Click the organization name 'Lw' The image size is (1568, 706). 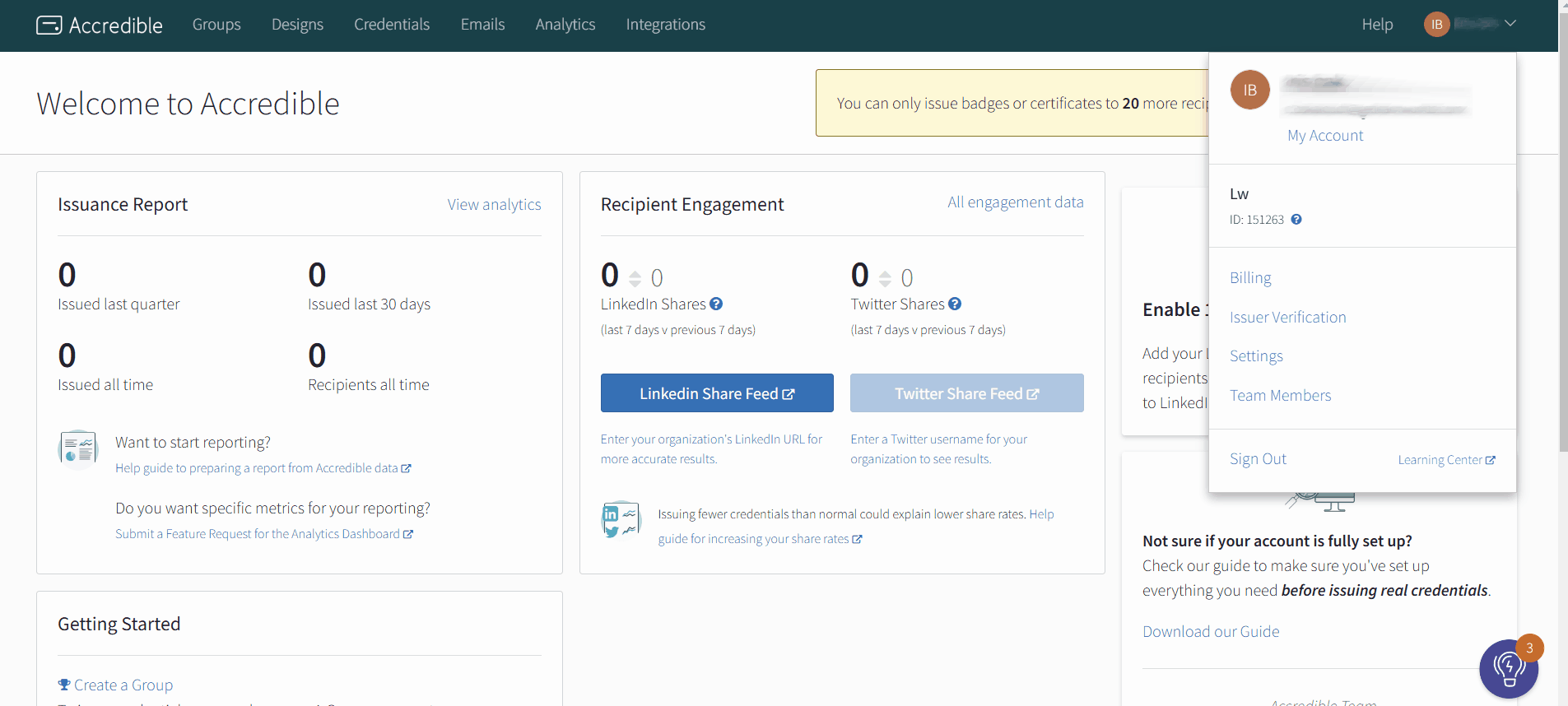click(1239, 194)
